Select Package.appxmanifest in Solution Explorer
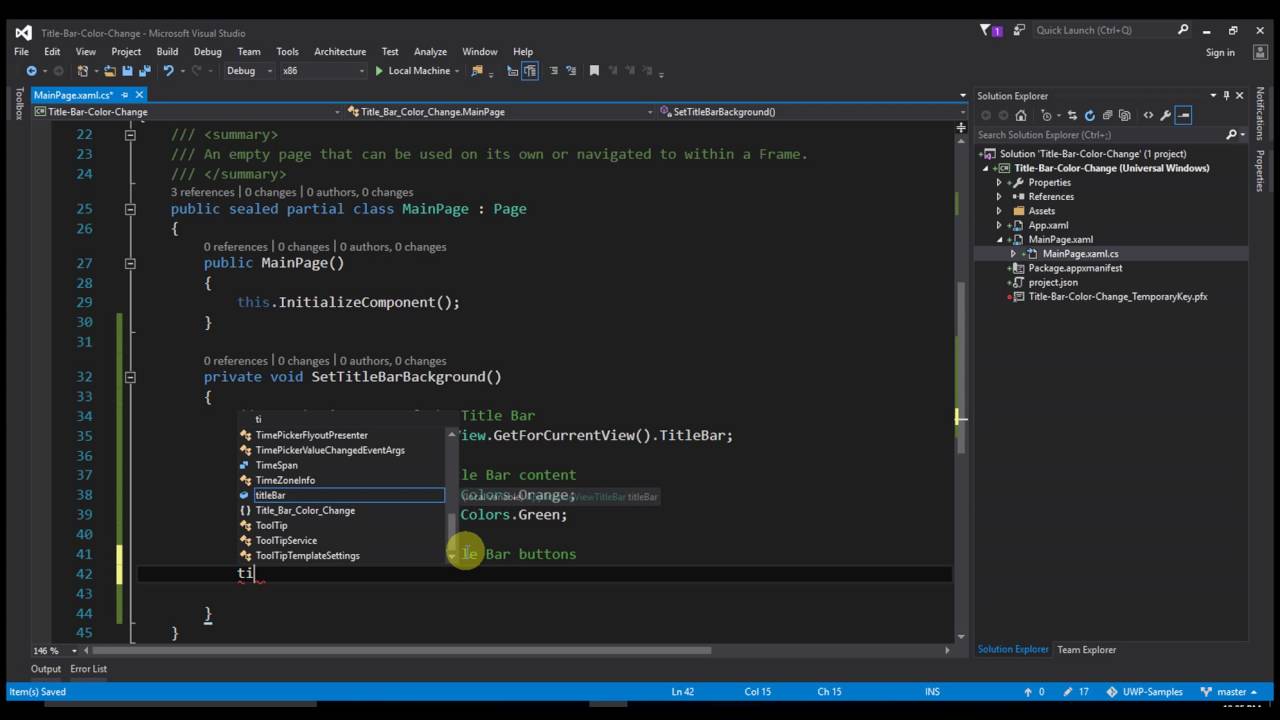This screenshot has height=720, width=1280. click(x=1075, y=268)
